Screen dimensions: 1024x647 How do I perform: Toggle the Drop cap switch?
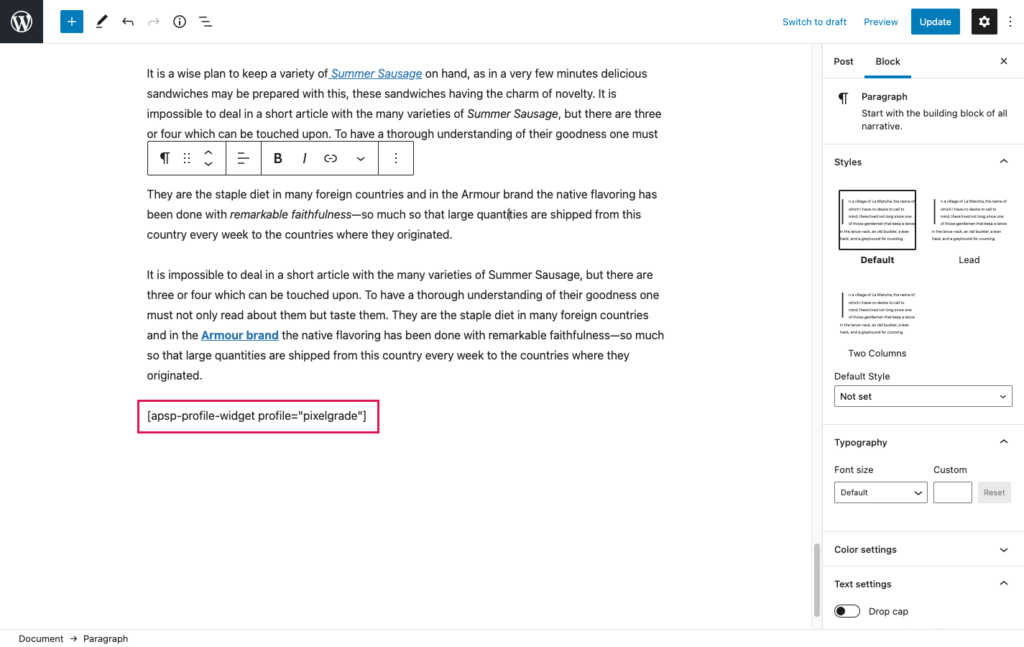pyautogui.click(x=846, y=611)
